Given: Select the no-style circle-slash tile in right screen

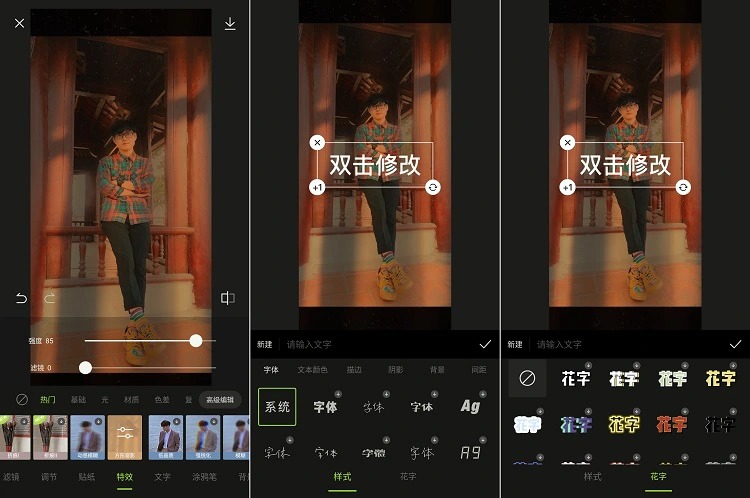Looking at the screenshot, I should (x=527, y=378).
